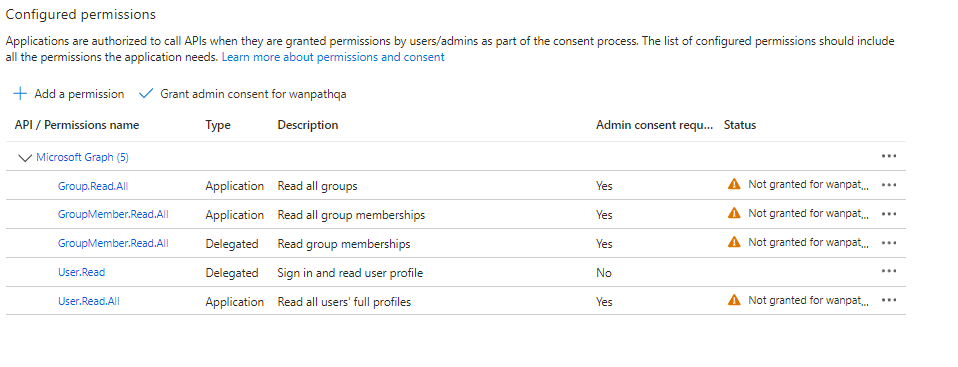The image size is (958, 367).
Task: Open more options for Application GroupMember.Read.All
Action: coord(889,214)
